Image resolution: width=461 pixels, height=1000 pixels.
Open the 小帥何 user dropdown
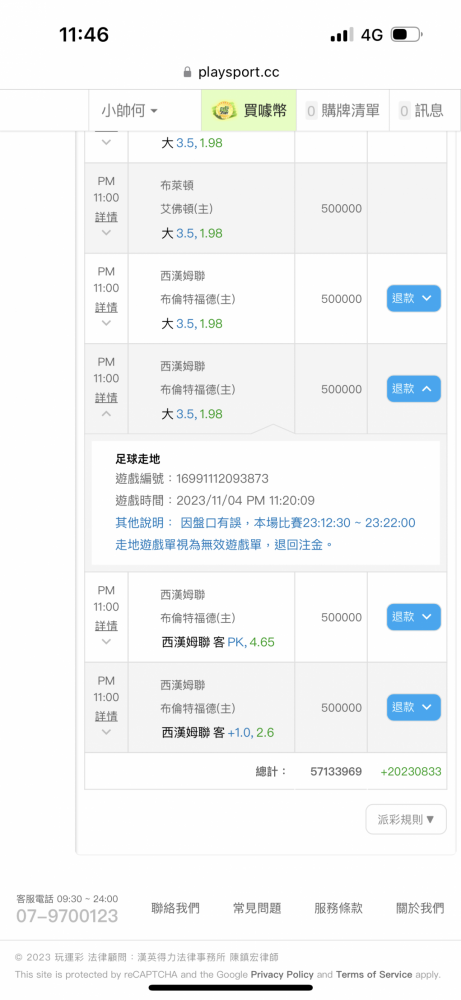(129, 110)
